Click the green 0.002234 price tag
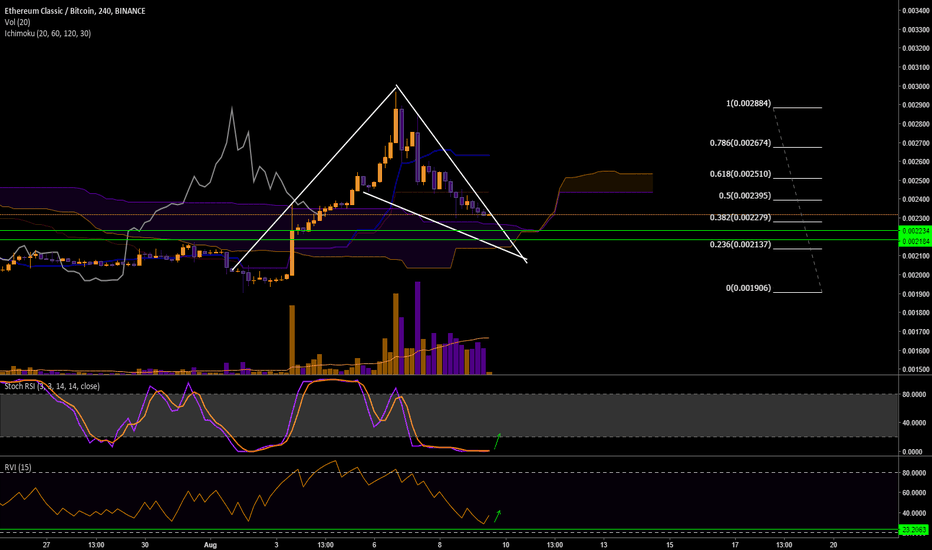The image size is (932, 550). 915,231
